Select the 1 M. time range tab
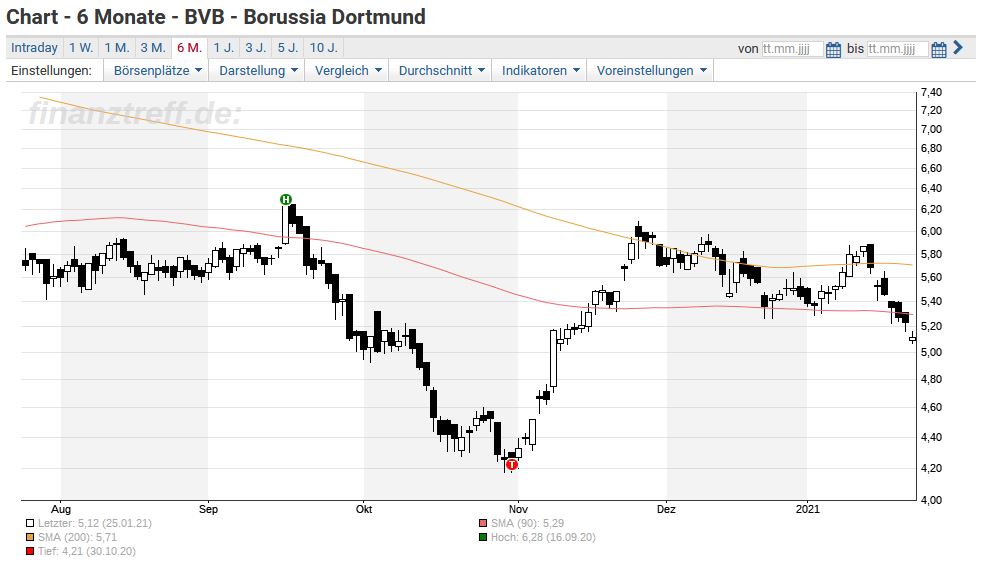The width and height of the screenshot is (982, 568). coord(116,48)
